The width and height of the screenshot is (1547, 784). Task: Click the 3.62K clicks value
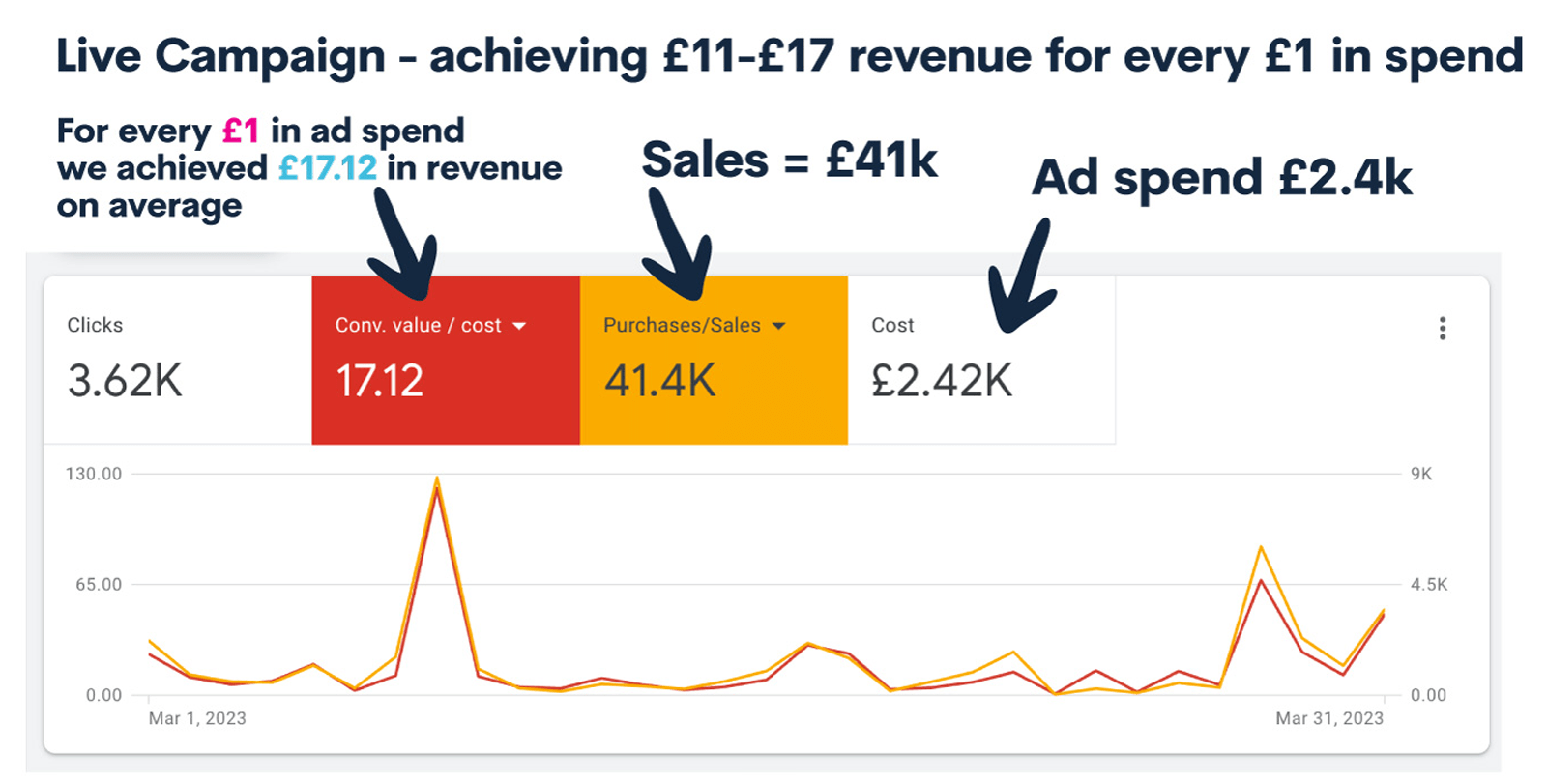tap(125, 381)
